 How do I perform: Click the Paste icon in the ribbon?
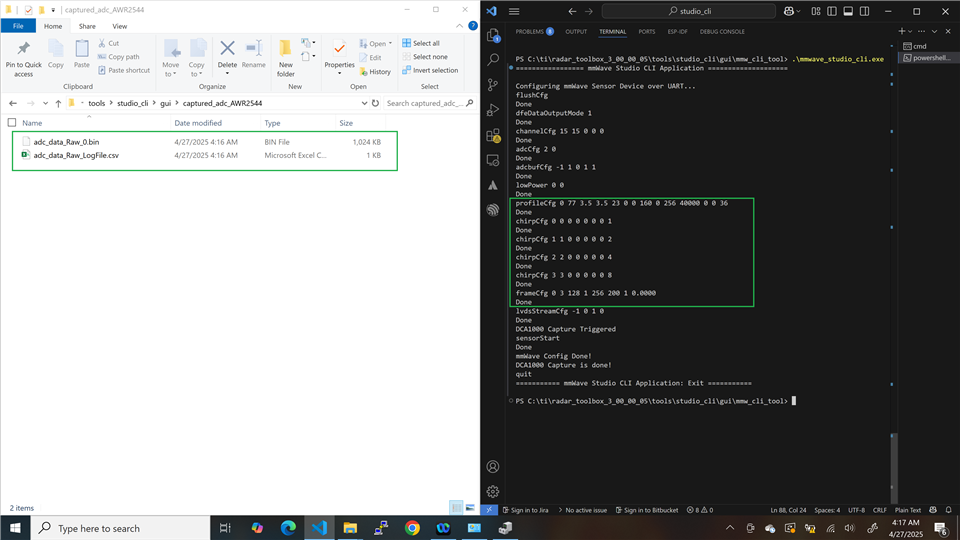(x=82, y=48)
